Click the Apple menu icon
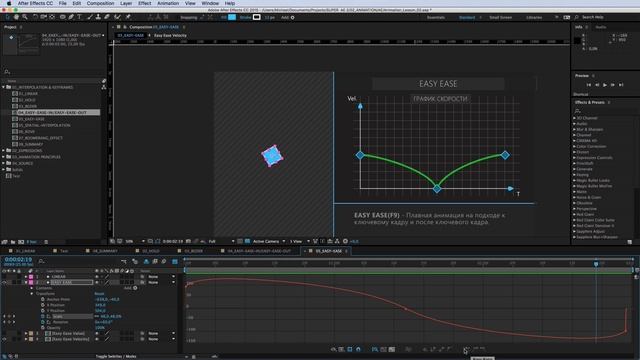 (x=9, y=3)
